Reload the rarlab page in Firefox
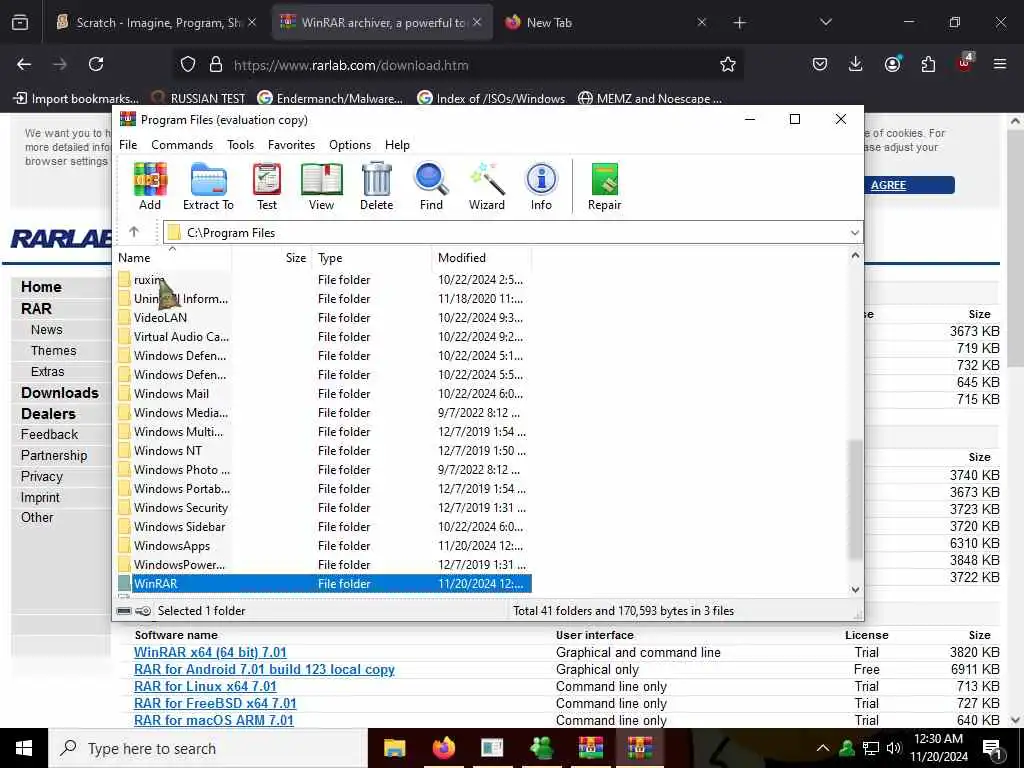 click(96, 64)
